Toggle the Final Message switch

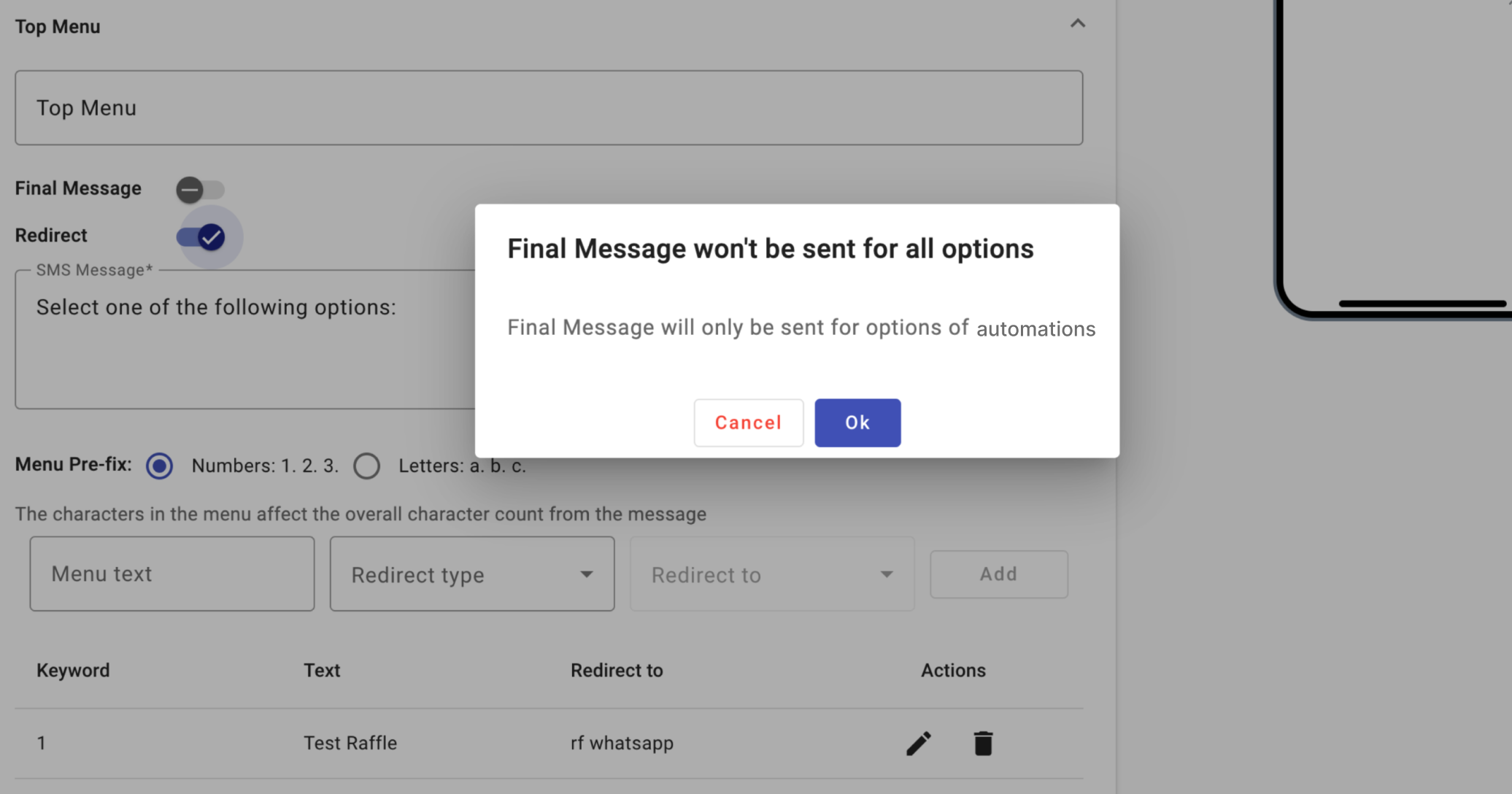200,190
